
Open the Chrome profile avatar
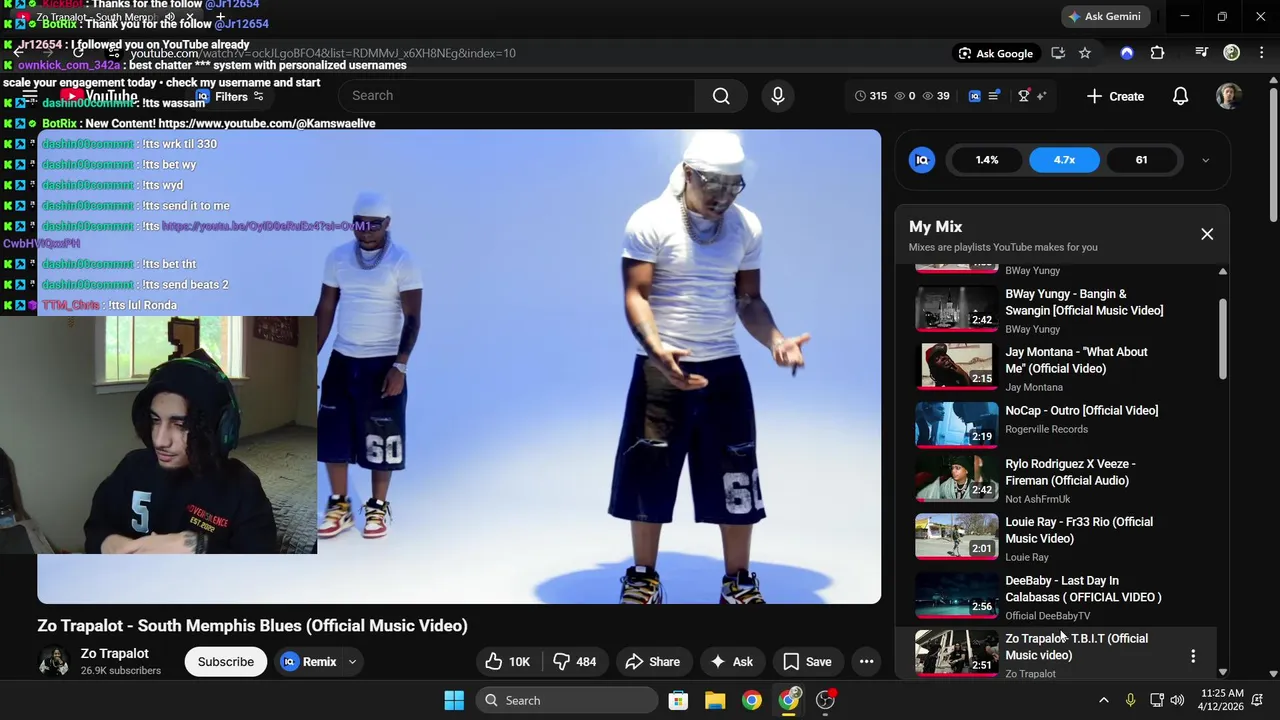(1232, 53)
